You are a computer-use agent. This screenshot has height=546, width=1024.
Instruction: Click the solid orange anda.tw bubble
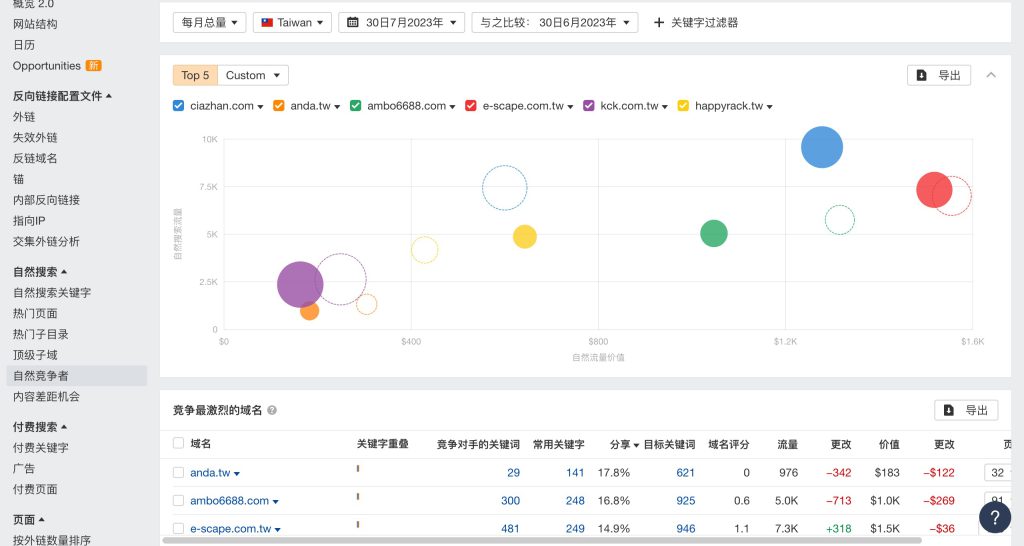point(310,311)
